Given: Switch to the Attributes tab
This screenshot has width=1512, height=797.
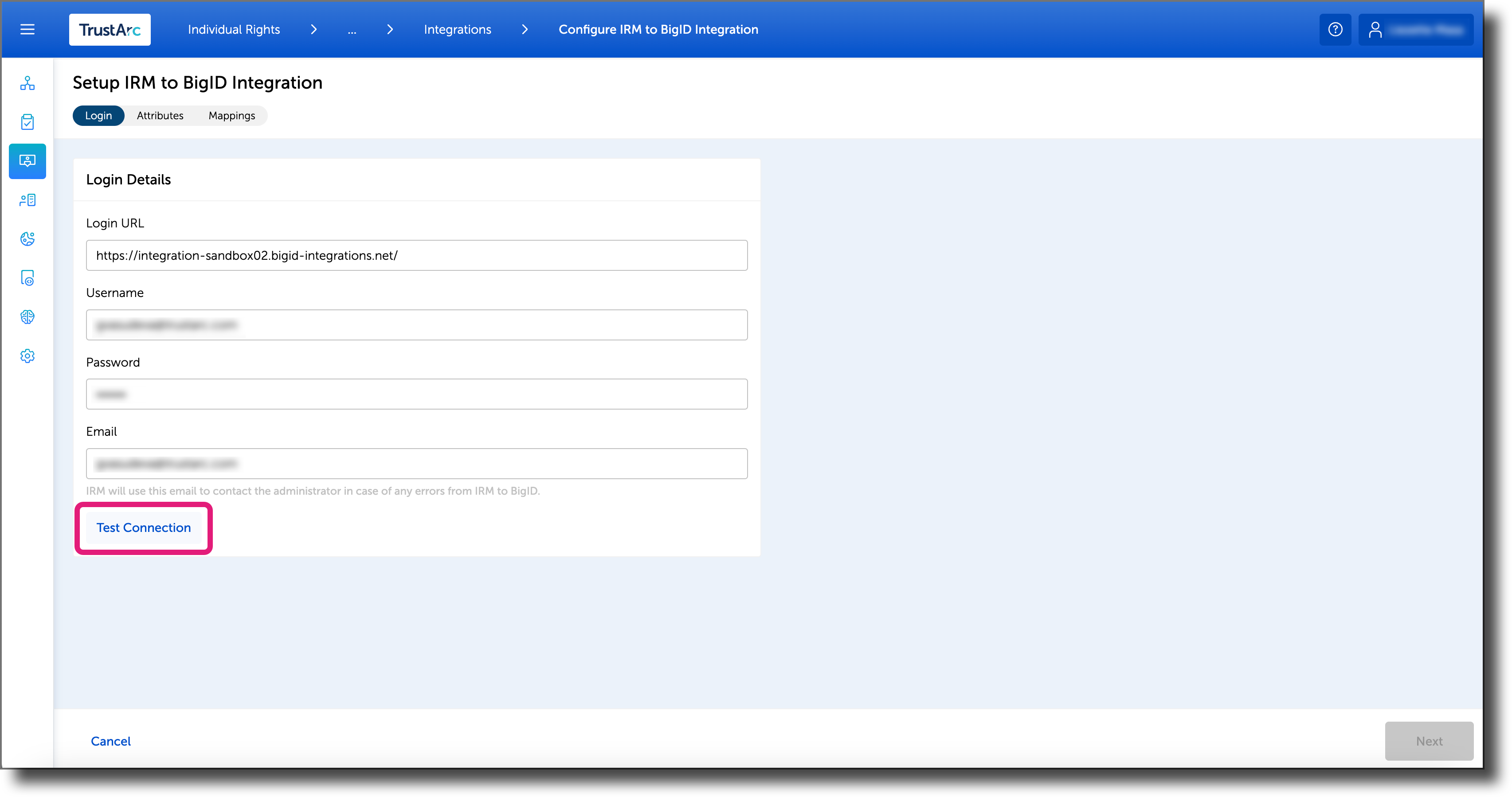Looking at the screenshot, I should [x=160, y=115].
